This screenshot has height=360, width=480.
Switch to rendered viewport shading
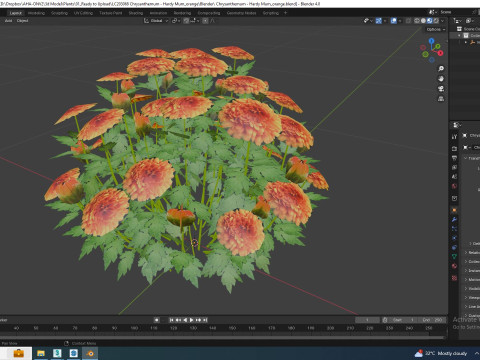(x=436, y=21)
